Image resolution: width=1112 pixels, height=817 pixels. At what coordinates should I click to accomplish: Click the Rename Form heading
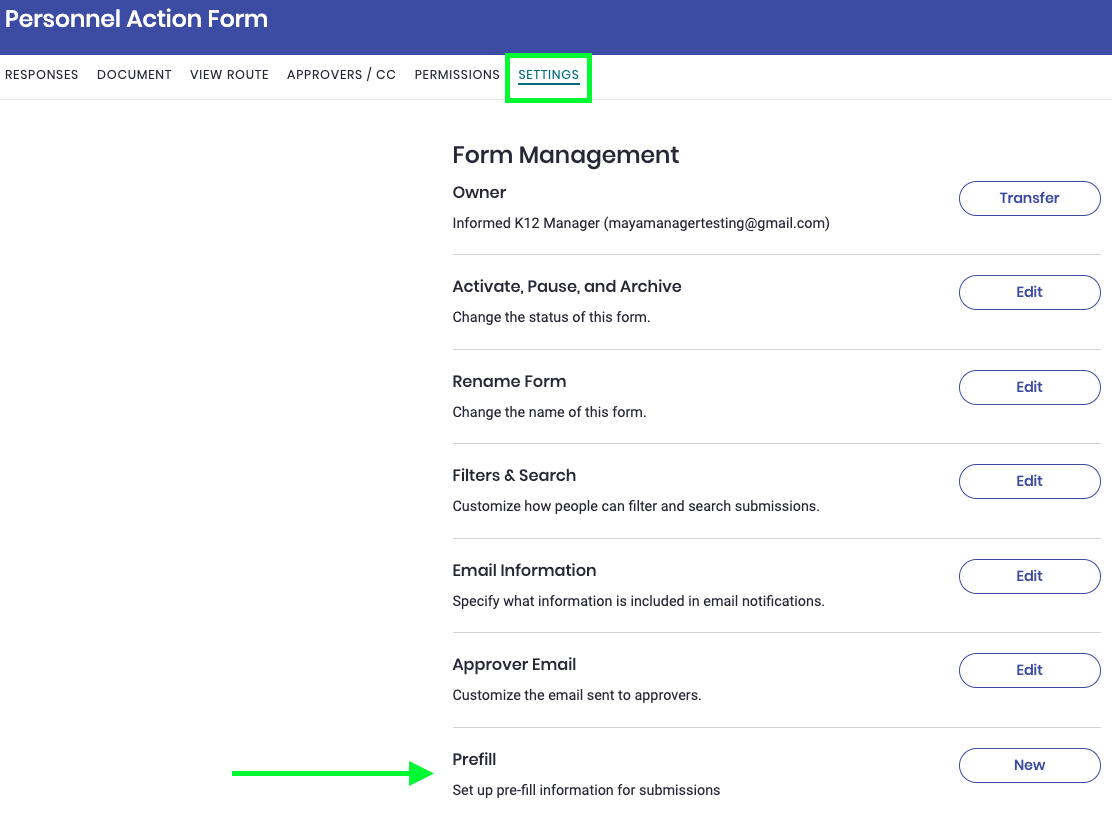[509, 382]
